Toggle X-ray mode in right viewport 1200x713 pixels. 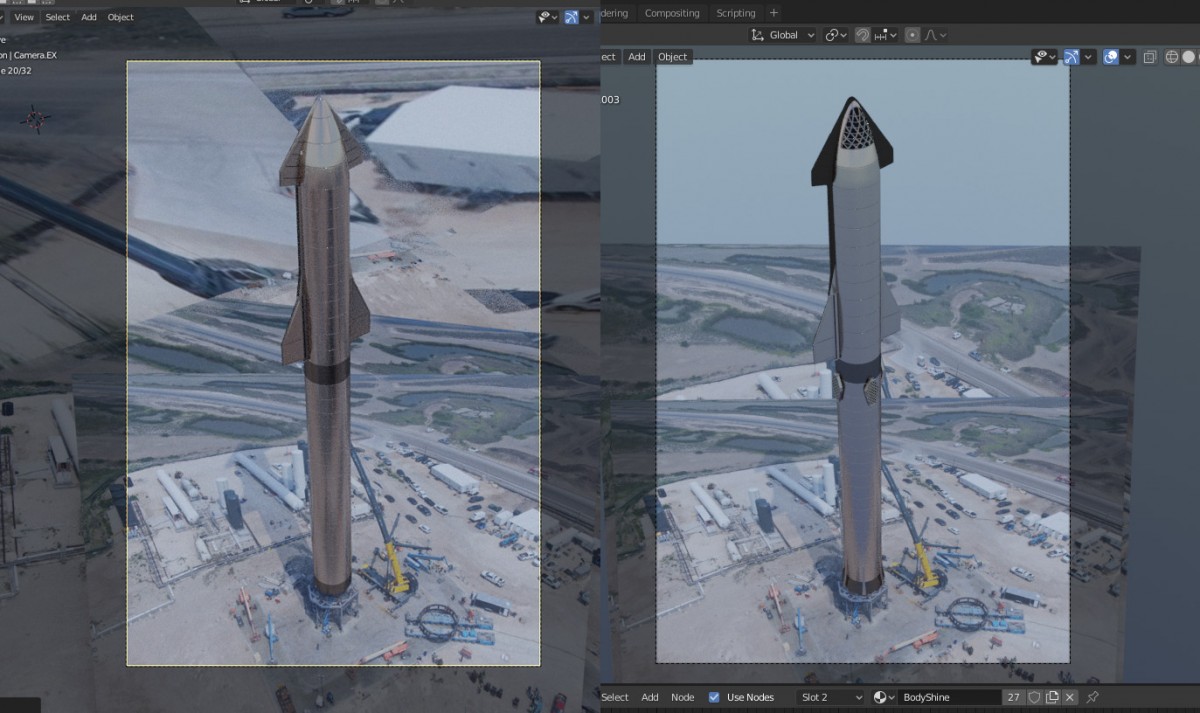click(x=1150, y=57)
